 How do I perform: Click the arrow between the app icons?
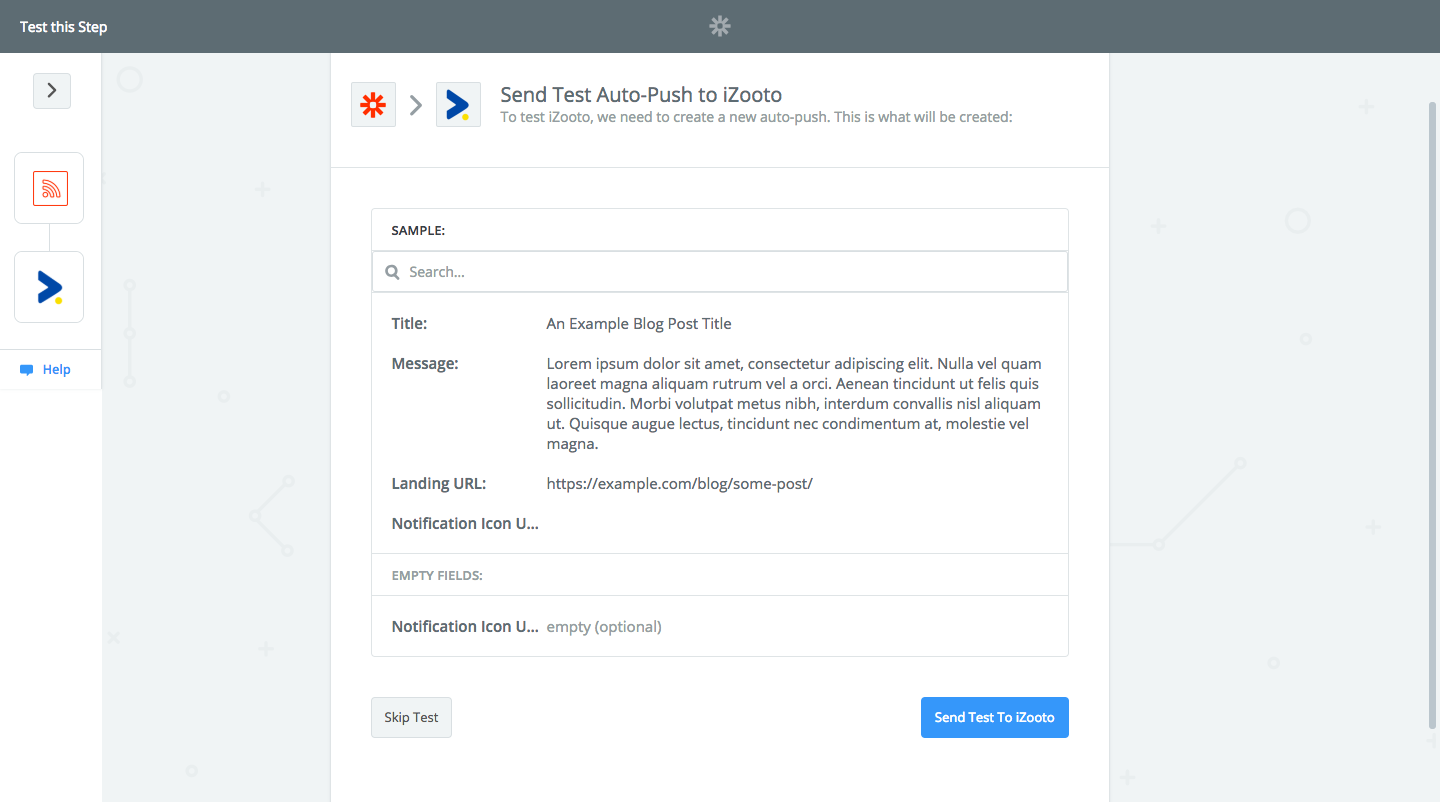click(416, 105)
